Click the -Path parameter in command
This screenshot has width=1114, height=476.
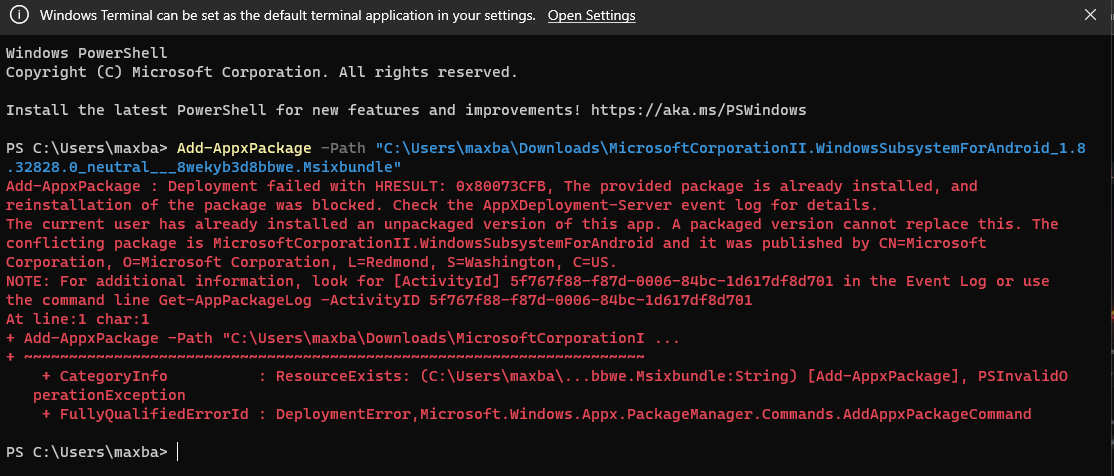coord(344,148)
